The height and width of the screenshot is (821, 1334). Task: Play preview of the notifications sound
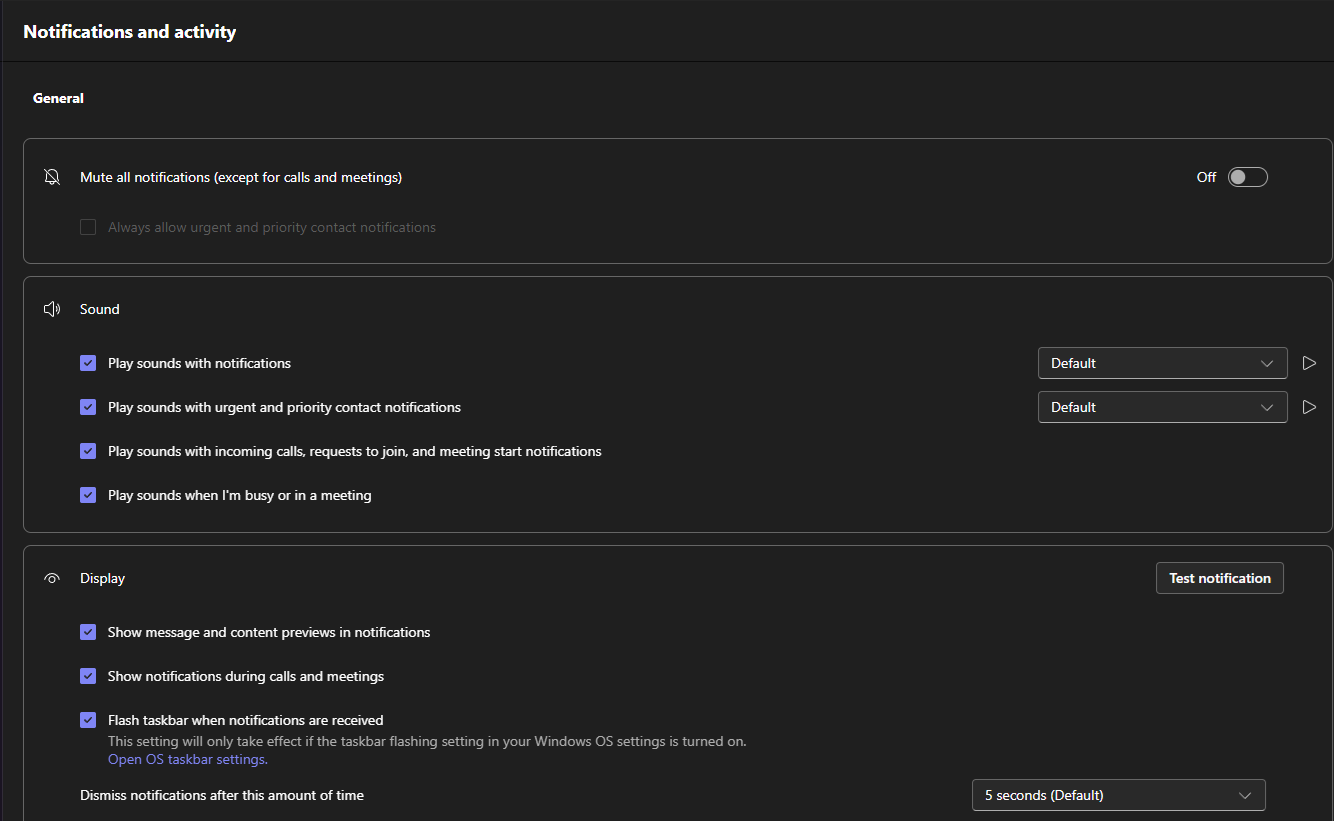coord(1309,363)
